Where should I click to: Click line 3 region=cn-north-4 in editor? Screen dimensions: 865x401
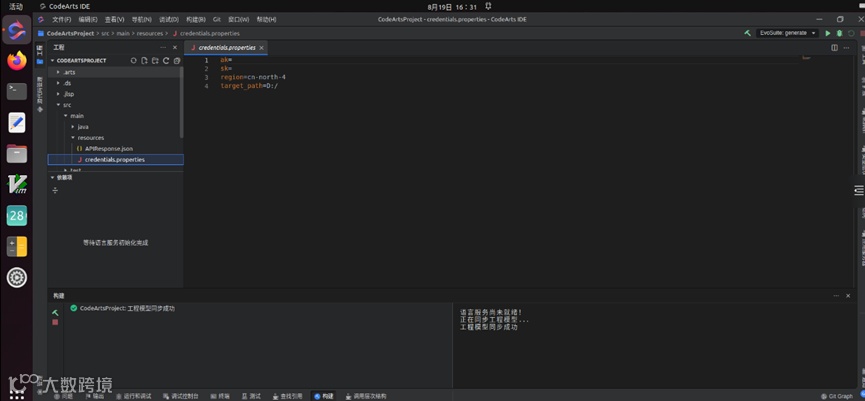[x=253, y=77]
